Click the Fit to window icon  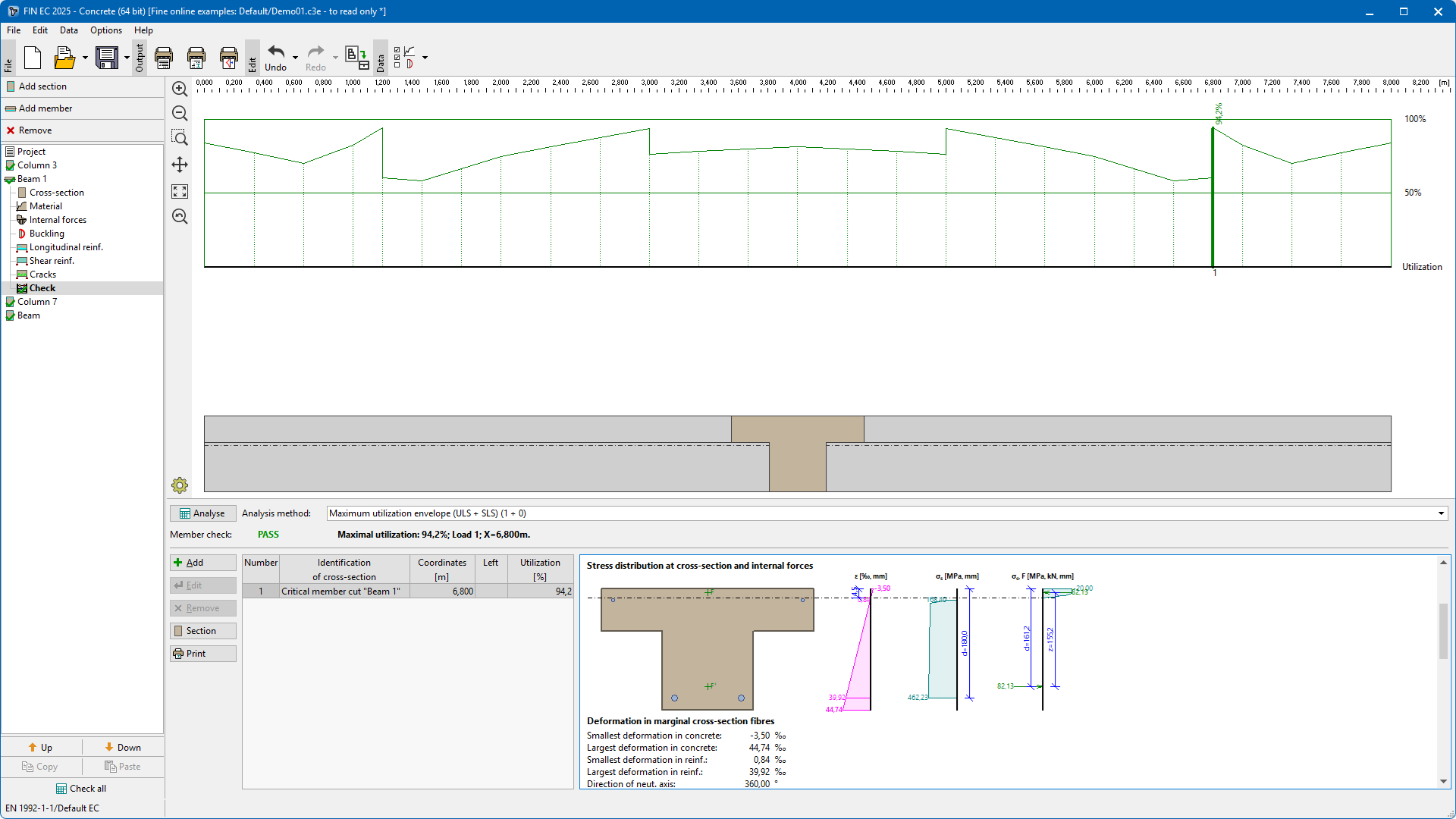(180, 191)
